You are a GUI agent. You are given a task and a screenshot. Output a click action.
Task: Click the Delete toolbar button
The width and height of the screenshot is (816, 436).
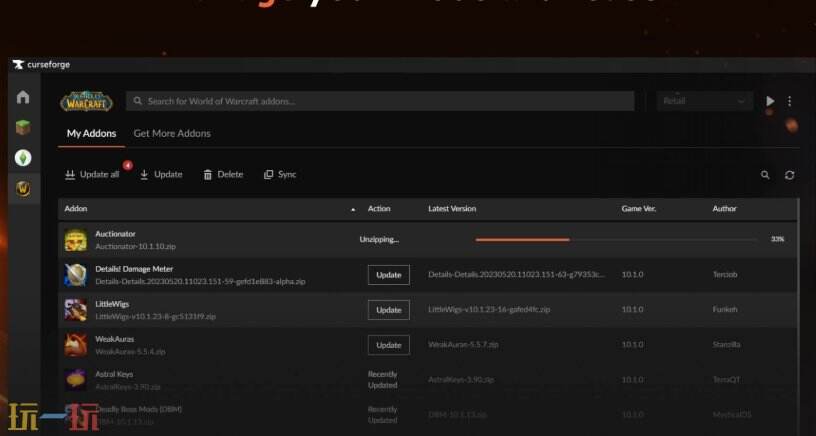pyautogui.click(x=223, y=174)
